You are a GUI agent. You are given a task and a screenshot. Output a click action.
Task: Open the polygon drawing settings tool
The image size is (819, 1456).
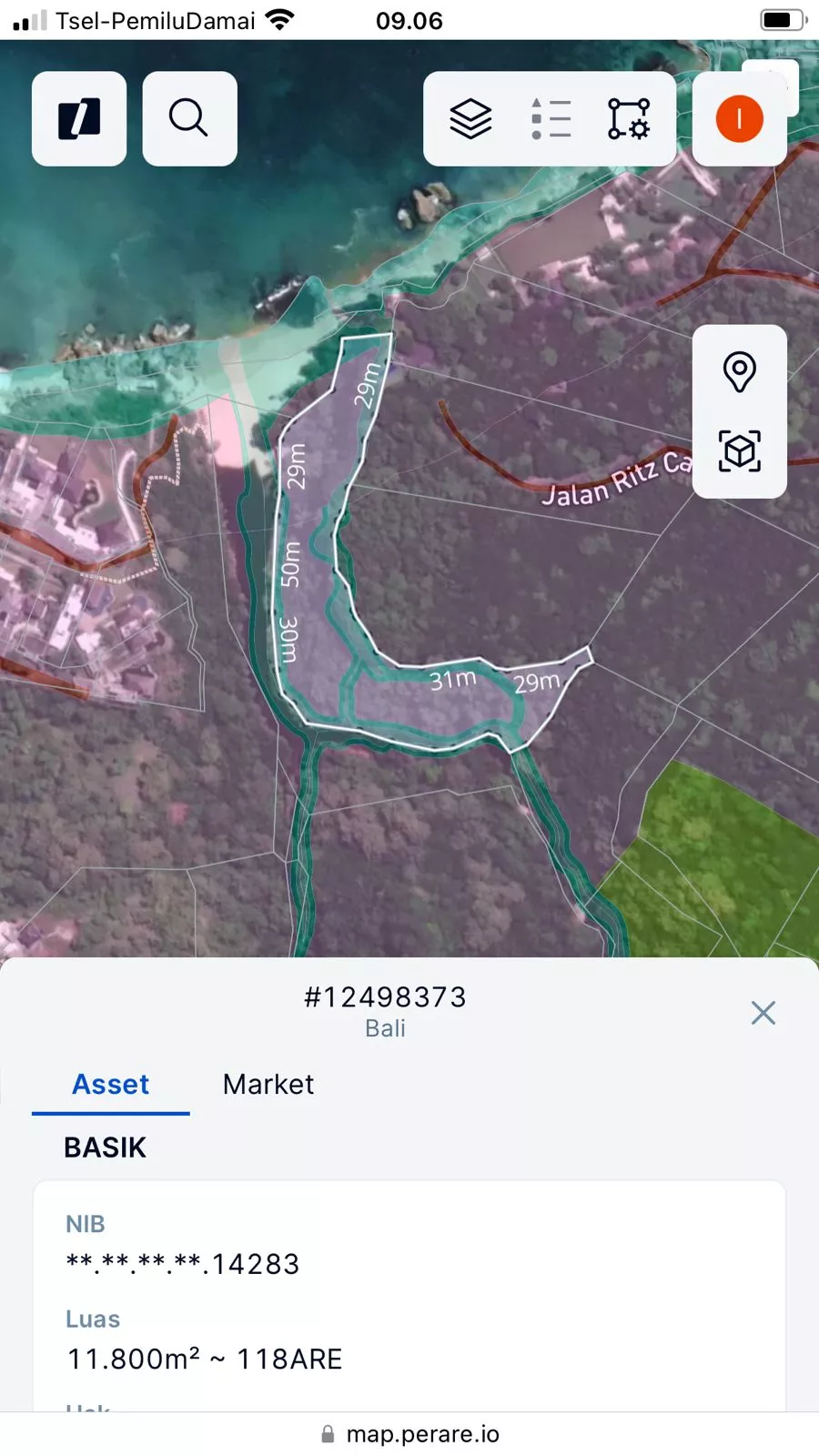pos(629,119)
